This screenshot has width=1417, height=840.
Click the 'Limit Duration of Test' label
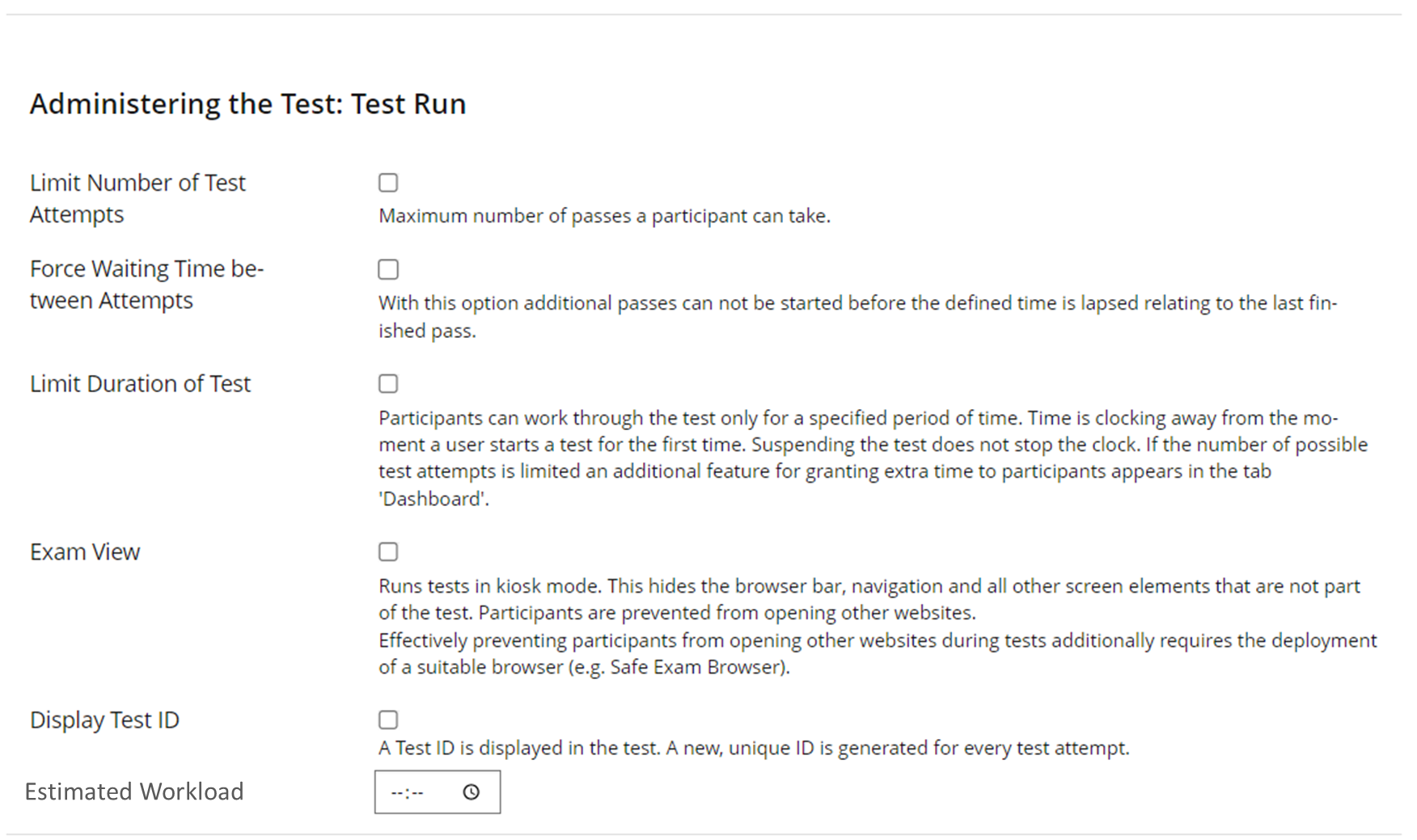[x=140, y=383]
